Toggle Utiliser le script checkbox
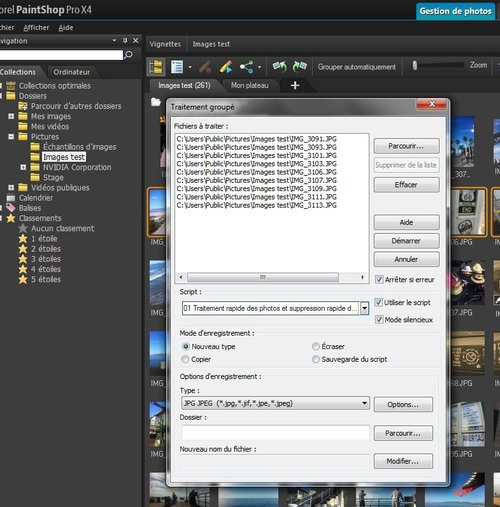 point(378,302)
